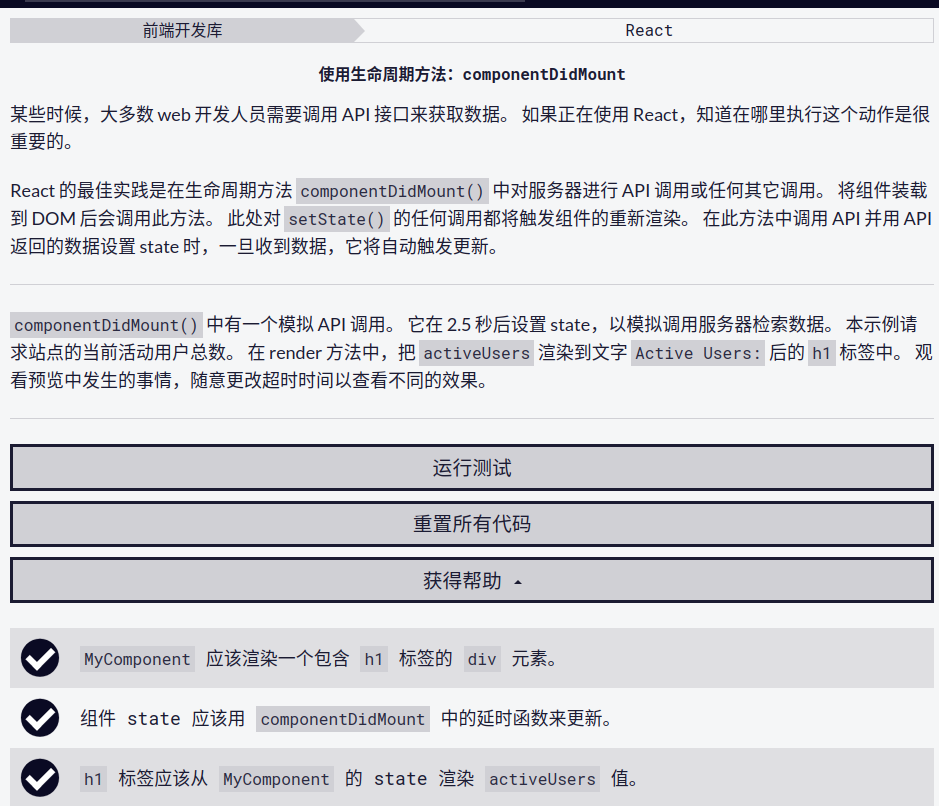Select the gray highlighted div code element

[482, 658]
